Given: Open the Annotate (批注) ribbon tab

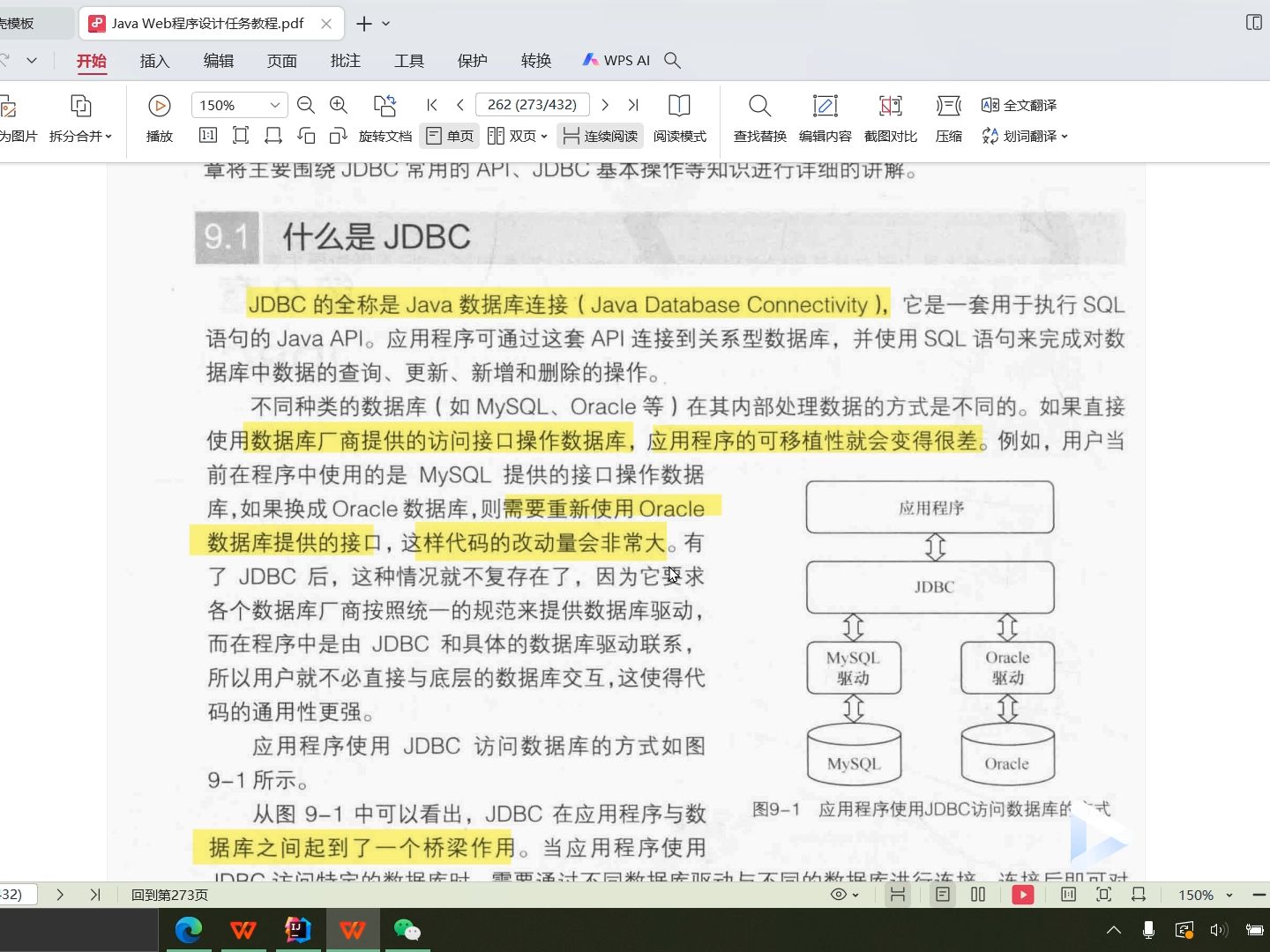Looking at the screenshot, I should (x=346, y=61).
